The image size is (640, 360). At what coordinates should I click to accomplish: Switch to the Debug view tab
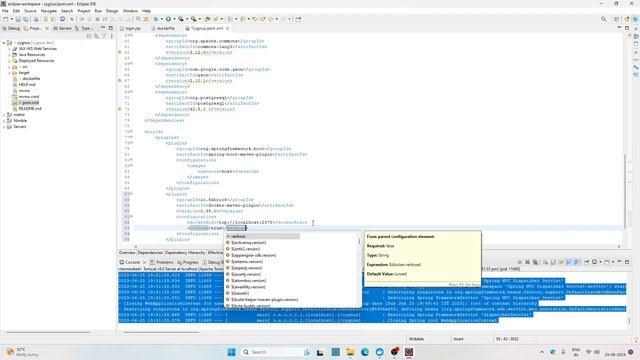coord(11,28)
